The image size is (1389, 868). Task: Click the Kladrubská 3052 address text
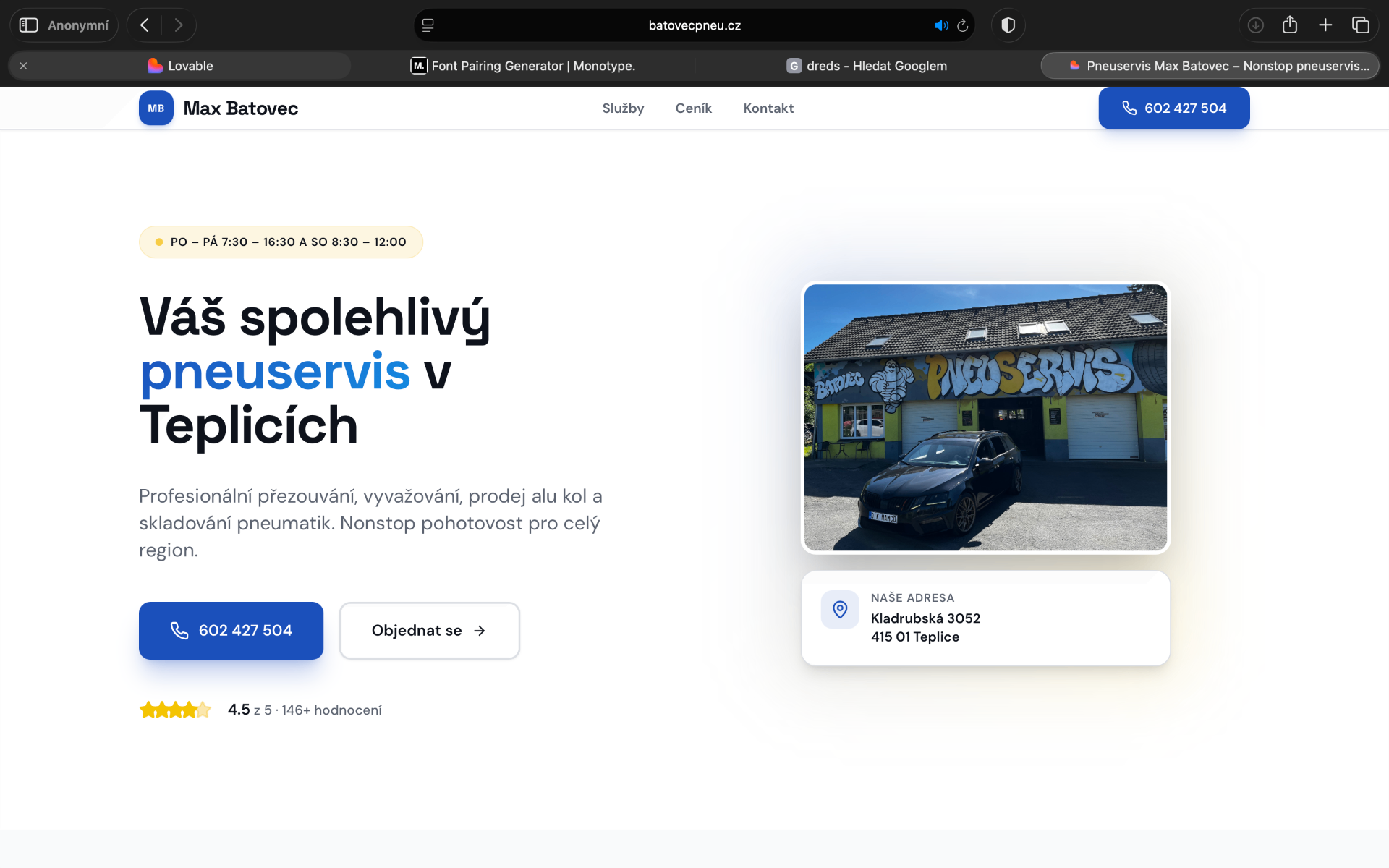[925, 618]
